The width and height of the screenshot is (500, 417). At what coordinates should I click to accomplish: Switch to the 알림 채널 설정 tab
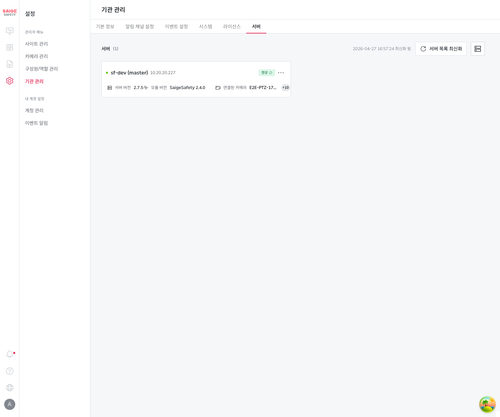140,26
